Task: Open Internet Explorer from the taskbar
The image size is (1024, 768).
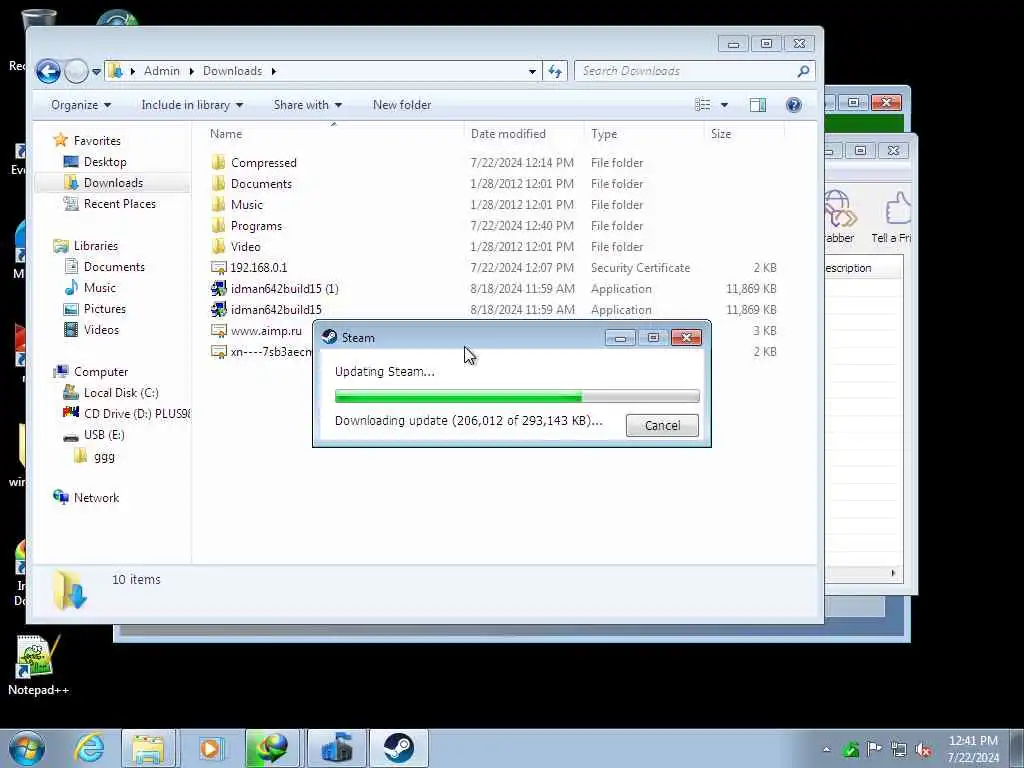Action: (x=89, y=748)
